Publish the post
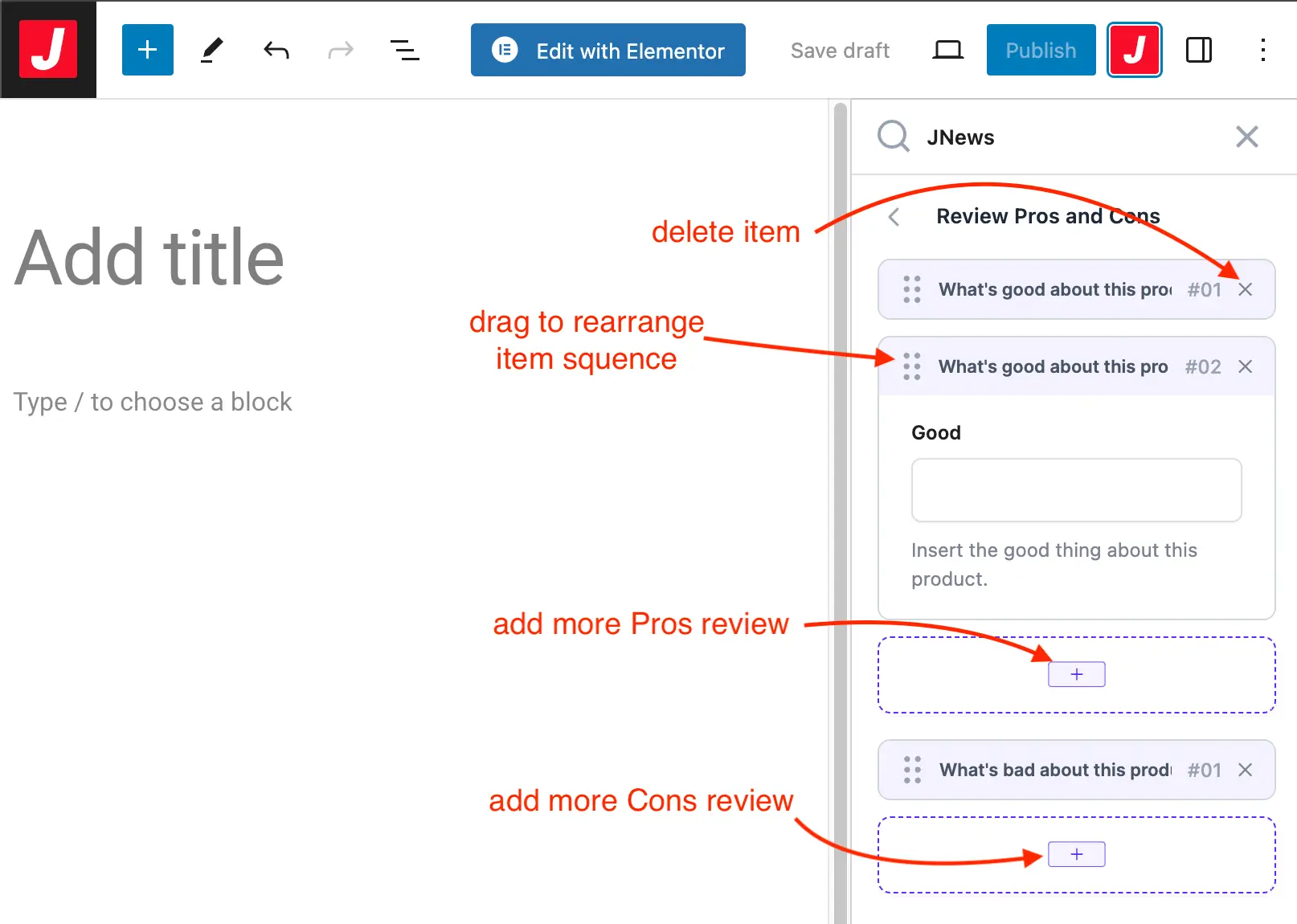The width and height of the screenshot is (1297, 924). (x=1041, y=50)
